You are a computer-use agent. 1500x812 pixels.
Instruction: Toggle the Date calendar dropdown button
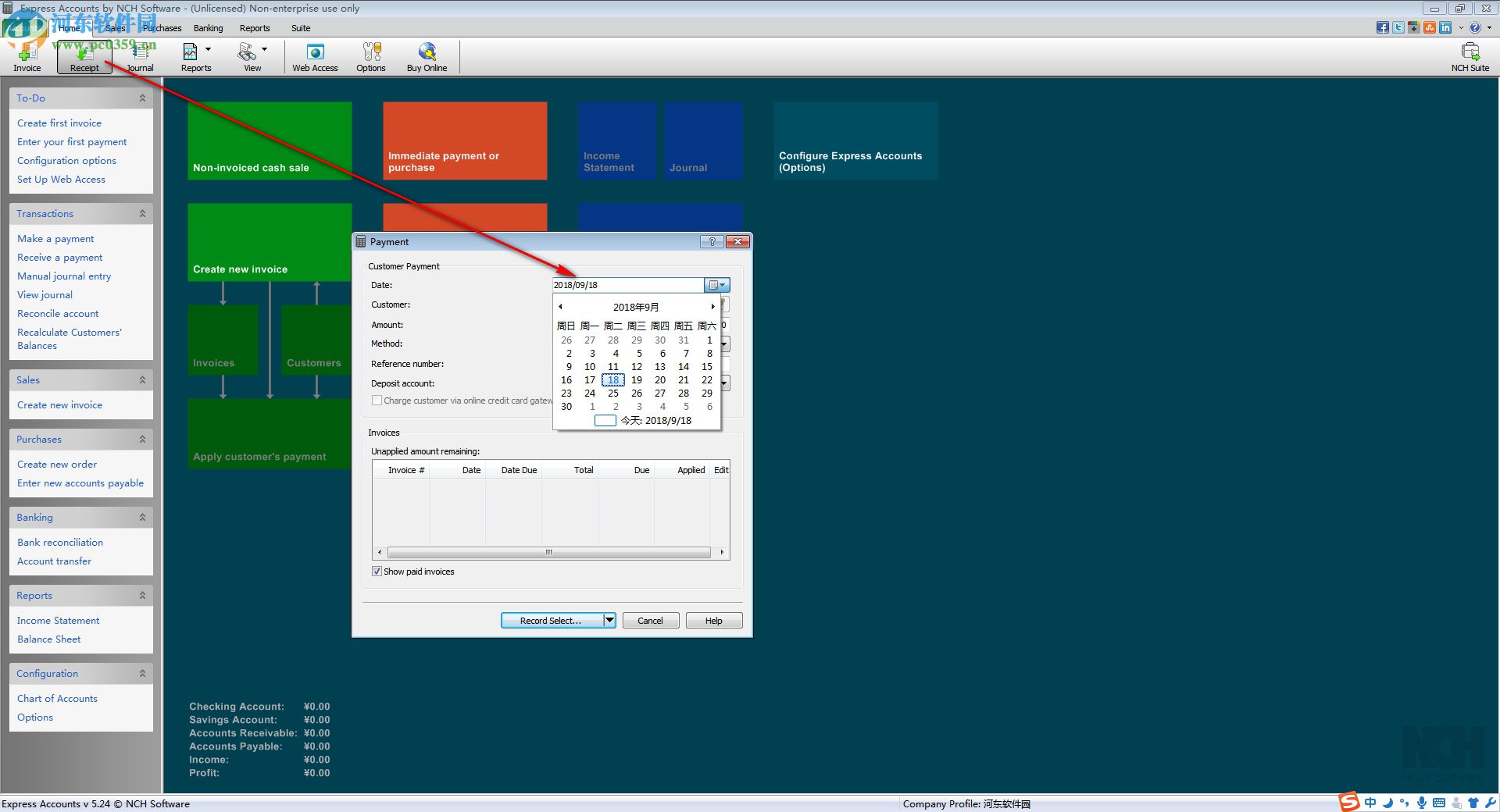717,285
